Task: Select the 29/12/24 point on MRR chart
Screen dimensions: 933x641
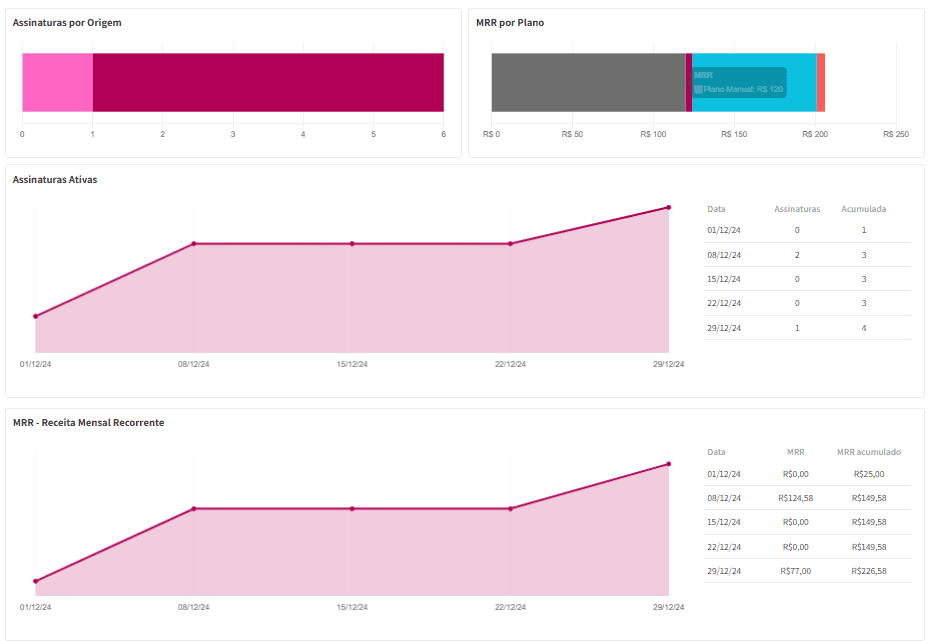Action: [669, 464]
